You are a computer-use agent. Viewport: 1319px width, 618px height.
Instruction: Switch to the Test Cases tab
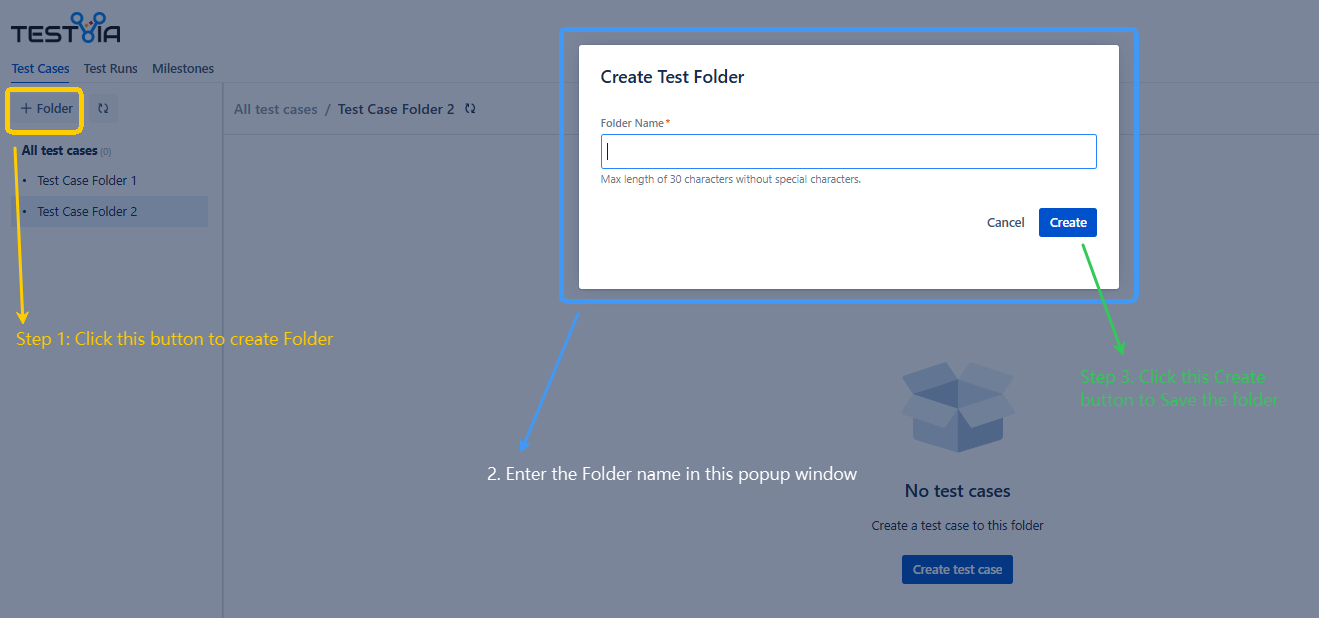pyautogui.click(x=41, y=69)
